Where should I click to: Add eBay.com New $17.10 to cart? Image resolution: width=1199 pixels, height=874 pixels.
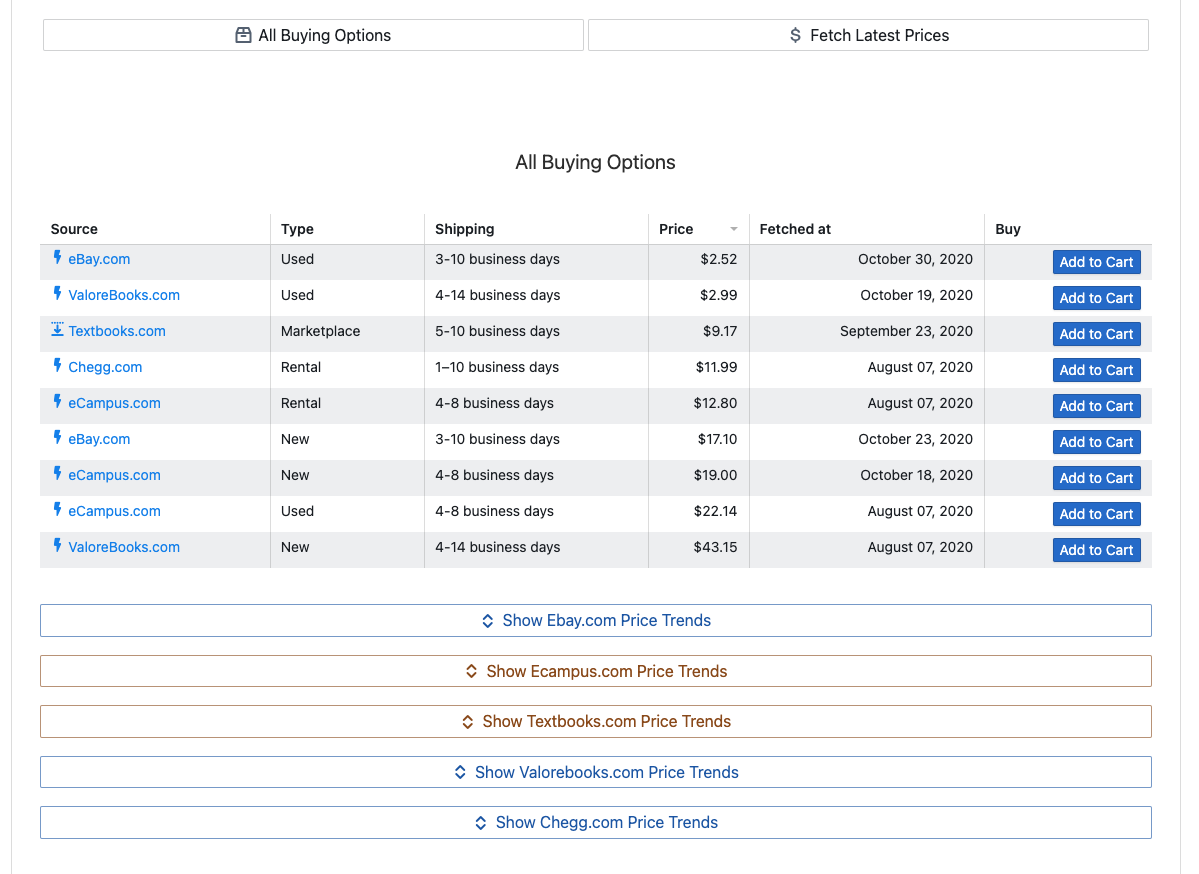click(x=1097, y=442)
